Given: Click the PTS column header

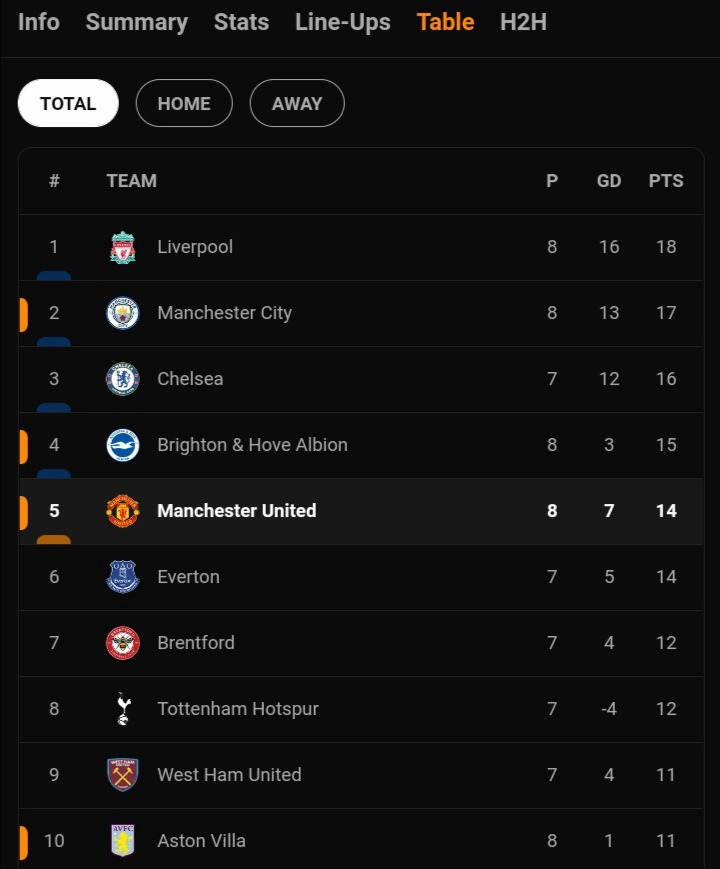Looking at the screenshot, I should (x=666, y=181).
